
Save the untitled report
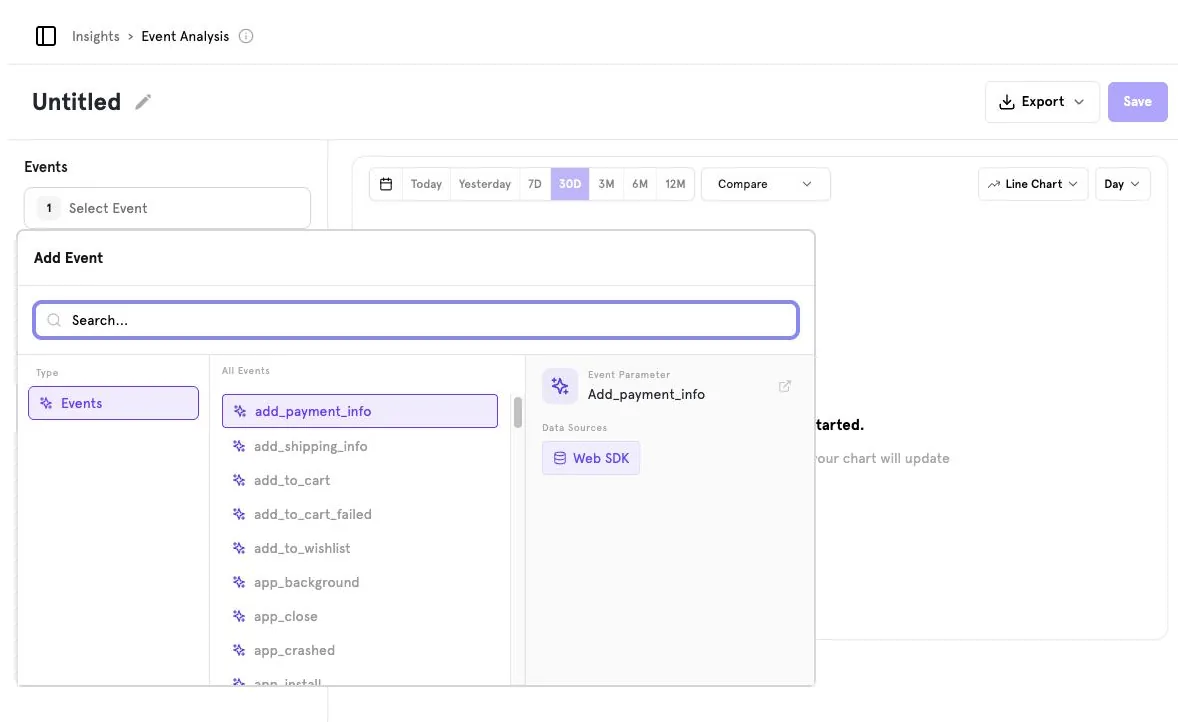1137,101
